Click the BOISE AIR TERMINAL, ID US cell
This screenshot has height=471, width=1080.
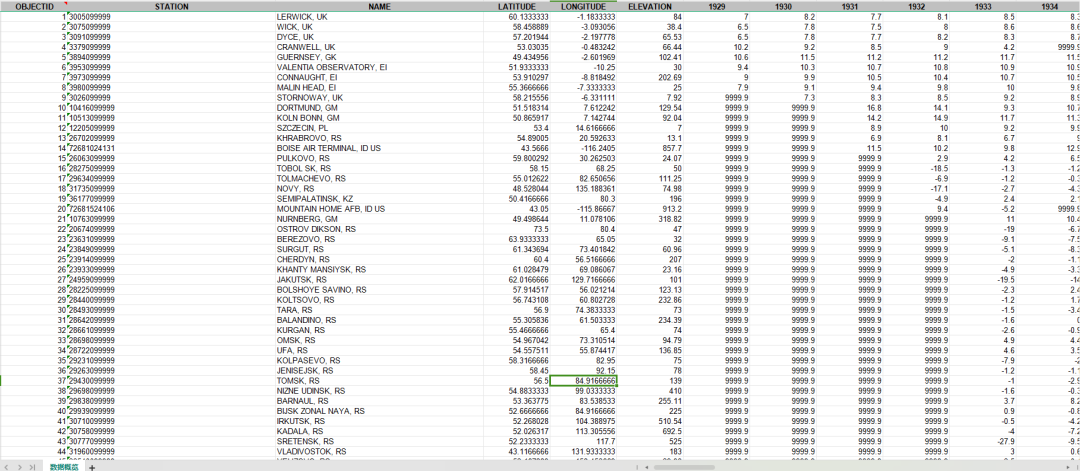point(379,149)
